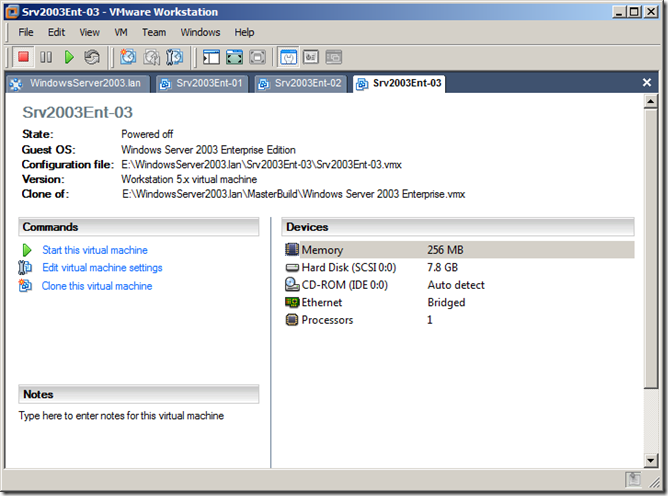The height and width of the screenshot is (496, 668).
Task: Open the File menu
Action: pyautogui.click(x=26, y=32)
